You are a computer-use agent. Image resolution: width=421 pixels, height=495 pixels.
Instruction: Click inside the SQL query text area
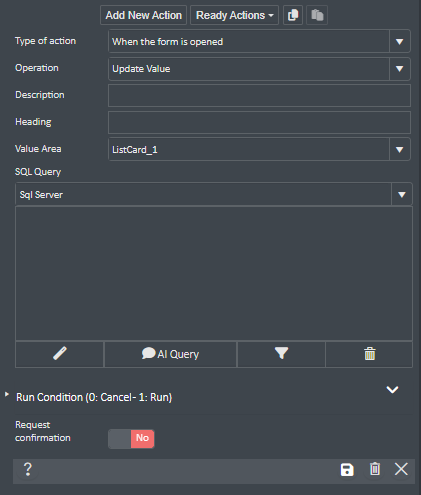(x=214, y=273)
